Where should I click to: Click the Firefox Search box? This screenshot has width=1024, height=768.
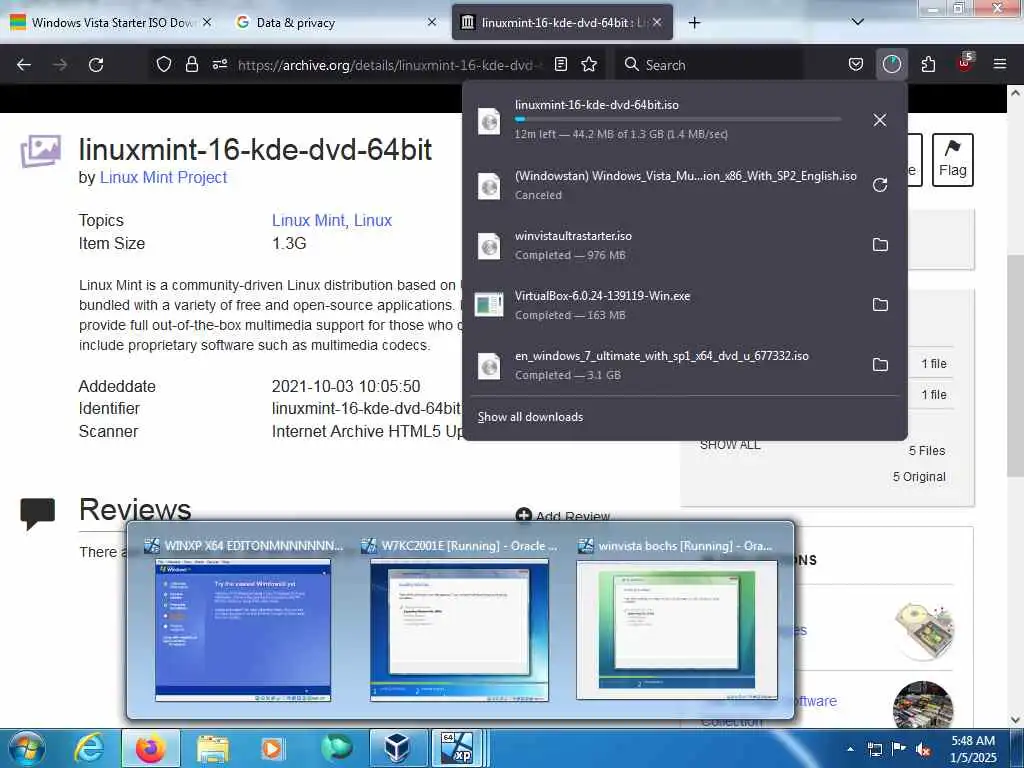point(709,65)
